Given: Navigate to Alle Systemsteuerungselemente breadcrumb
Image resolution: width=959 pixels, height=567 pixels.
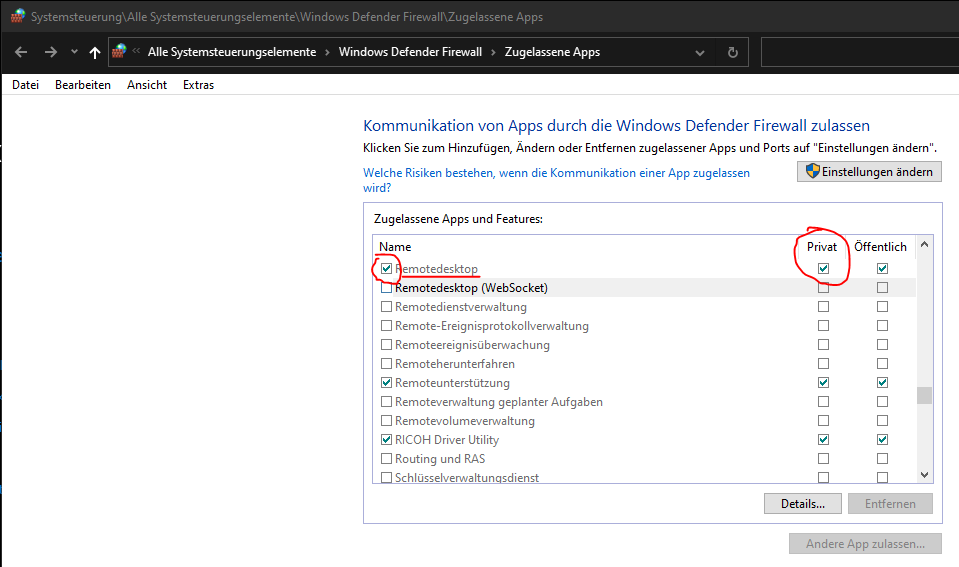Looking at the screenshot, I should point(232,52).
